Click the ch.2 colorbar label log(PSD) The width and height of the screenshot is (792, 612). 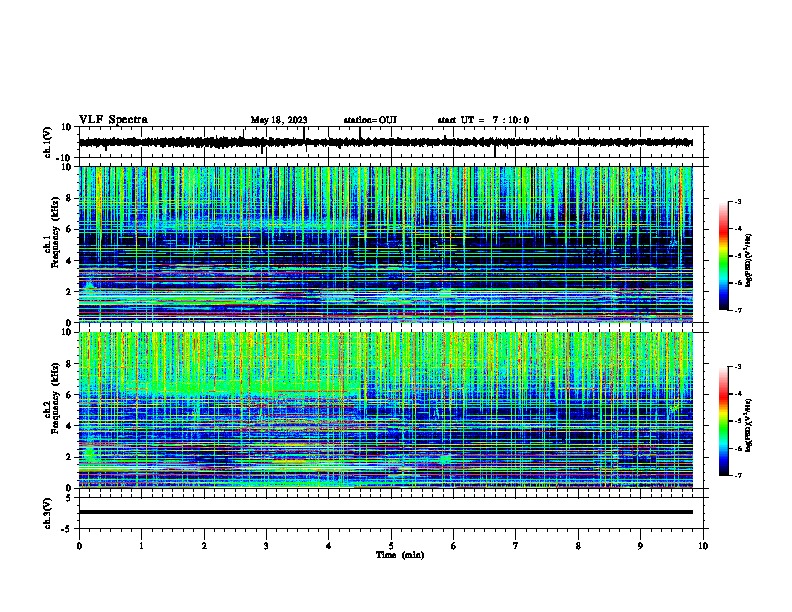click(x=748, y=425)
